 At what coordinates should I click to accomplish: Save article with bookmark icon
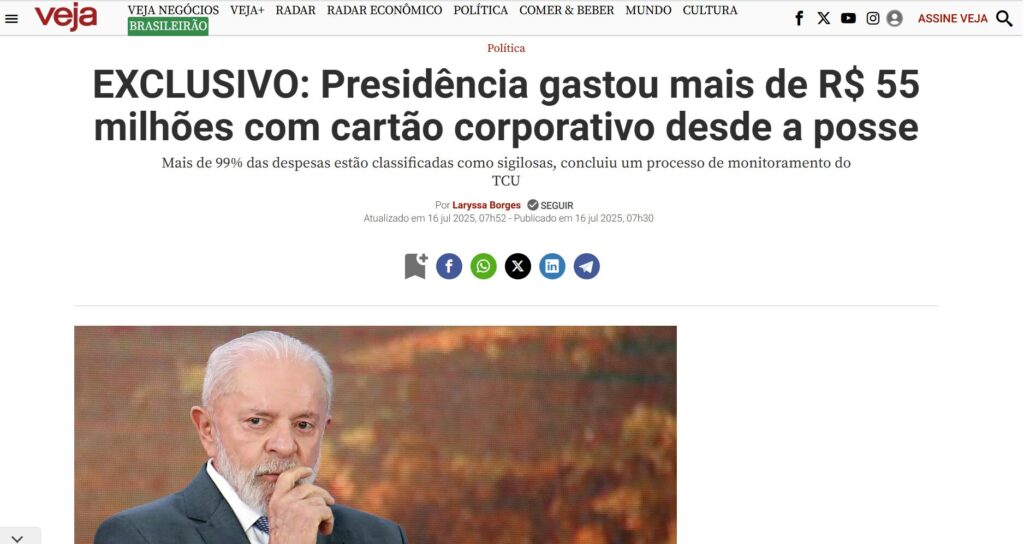[415, 266]
